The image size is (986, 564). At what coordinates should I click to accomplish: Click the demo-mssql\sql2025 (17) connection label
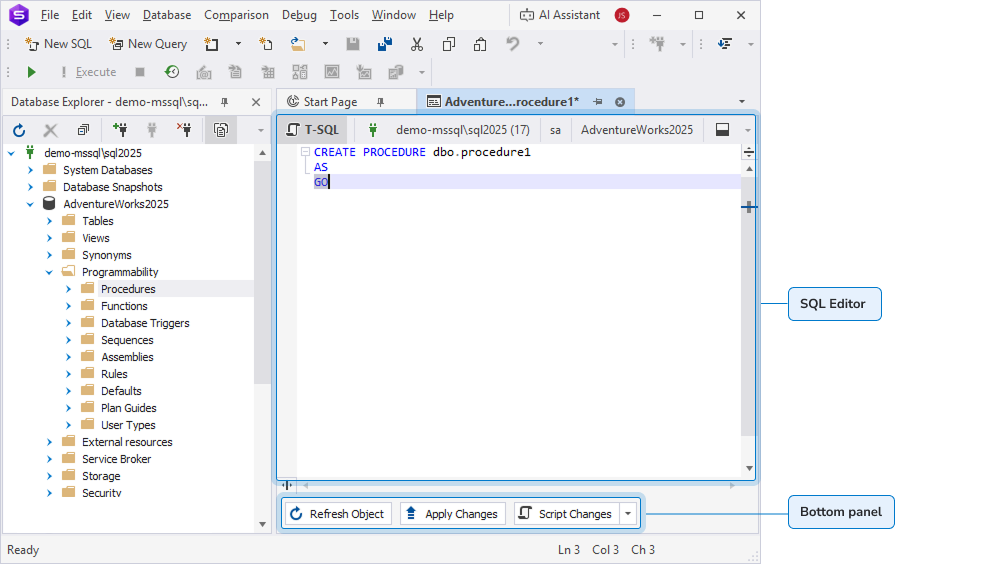[x=463, y=130]
